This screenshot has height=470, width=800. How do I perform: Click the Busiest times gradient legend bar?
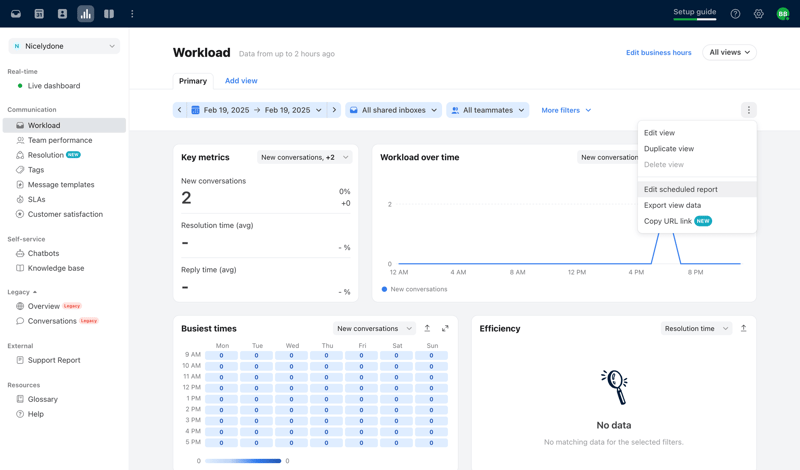pos(243,461)
